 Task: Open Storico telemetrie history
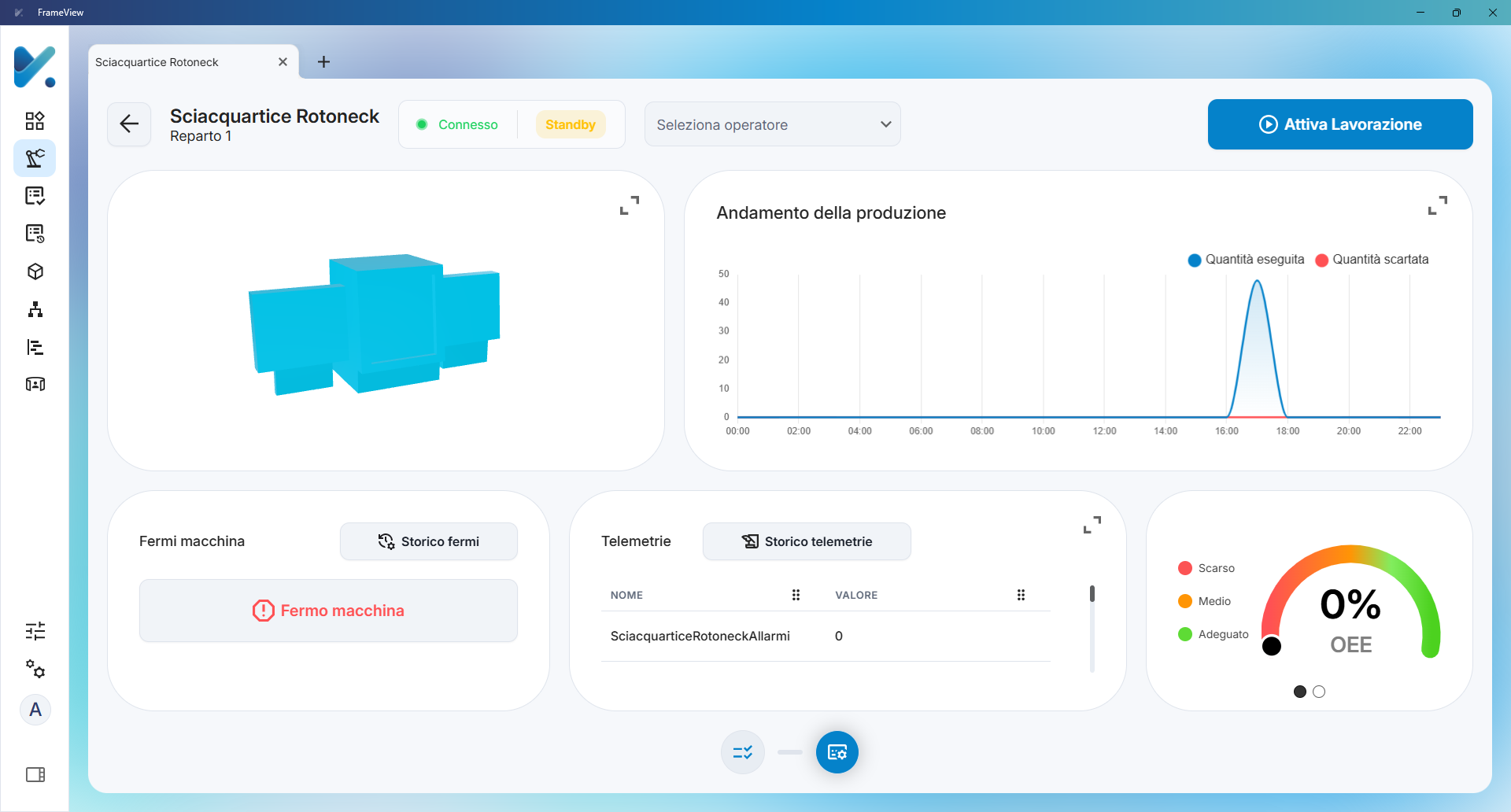point(807,541)
